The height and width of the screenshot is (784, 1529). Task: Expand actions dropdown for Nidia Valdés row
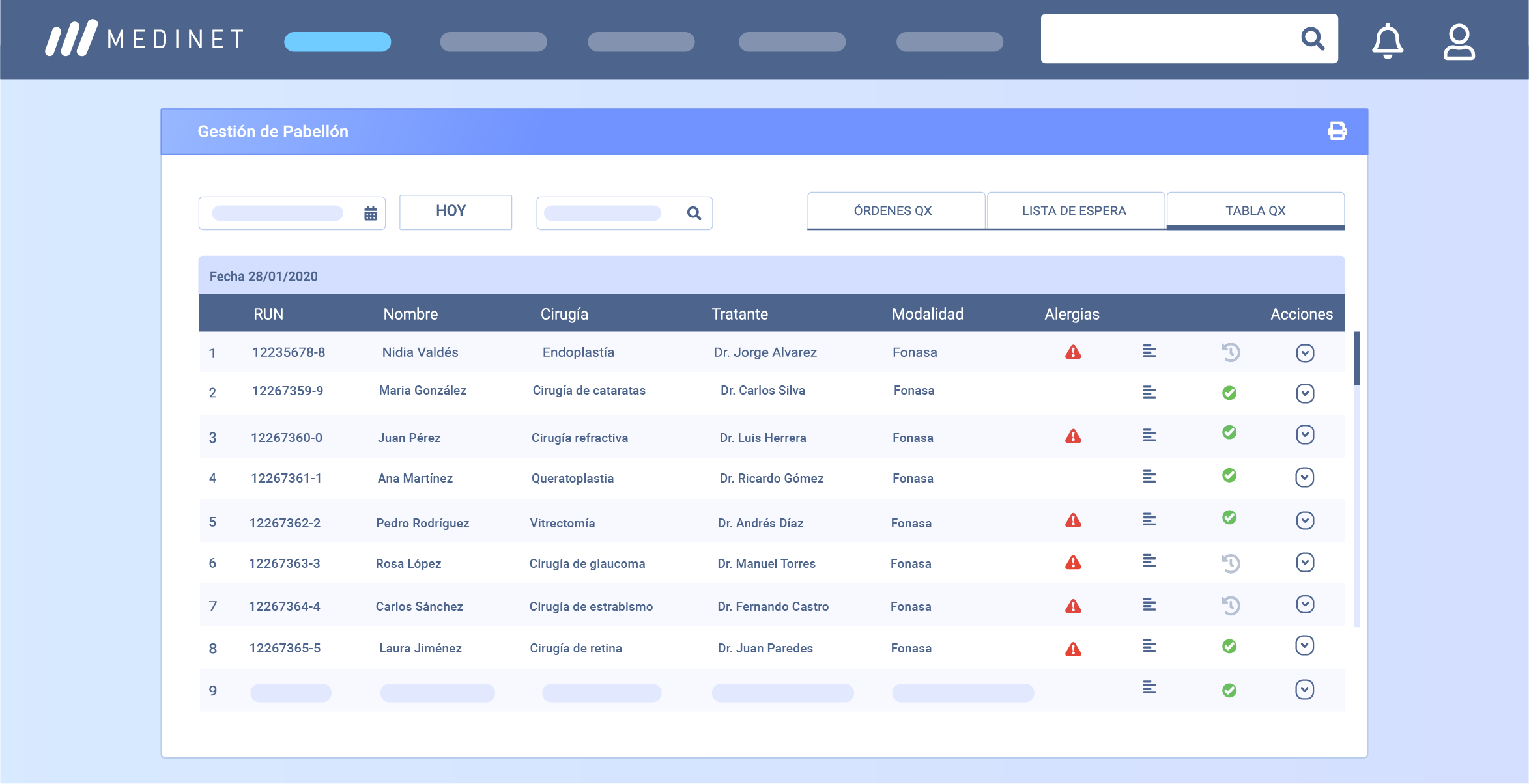tap(1305, 353)
